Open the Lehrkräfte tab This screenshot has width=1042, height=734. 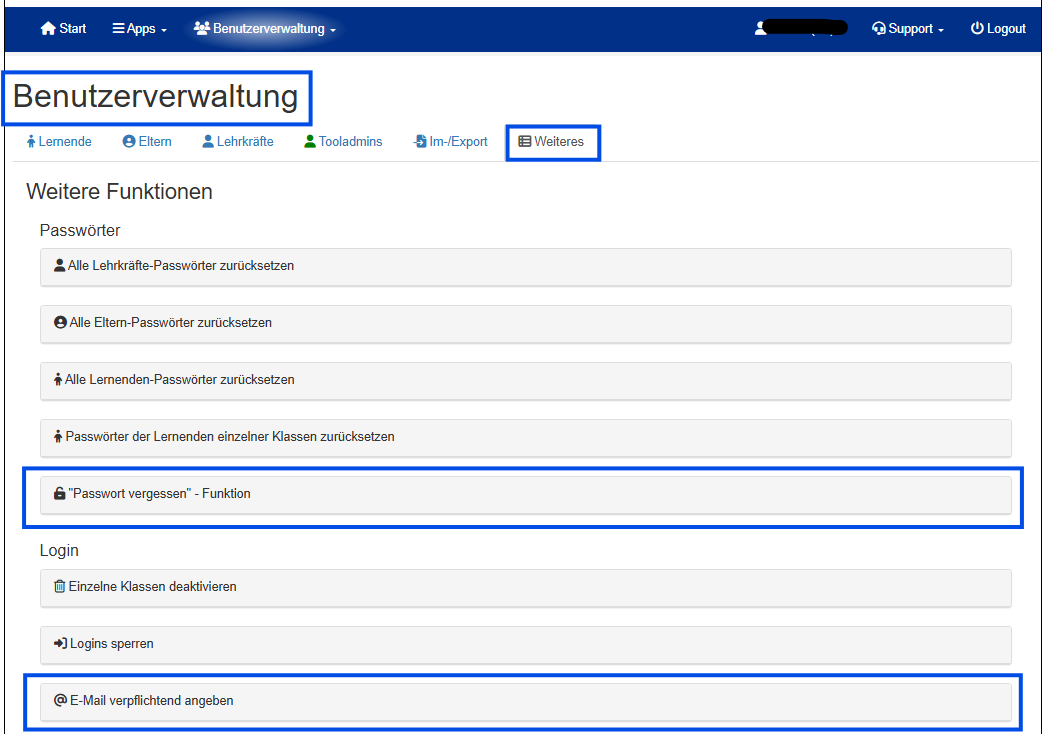238,142
